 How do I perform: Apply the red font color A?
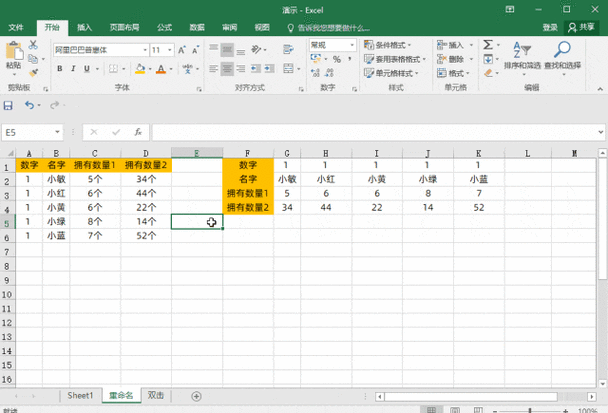tap(161, 69)
